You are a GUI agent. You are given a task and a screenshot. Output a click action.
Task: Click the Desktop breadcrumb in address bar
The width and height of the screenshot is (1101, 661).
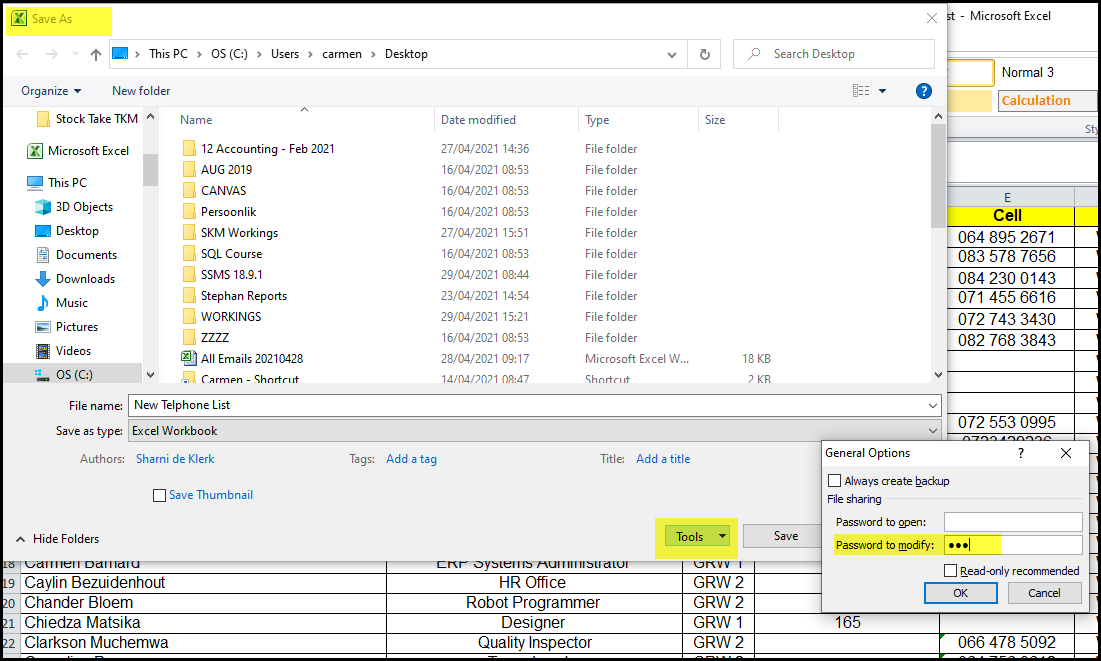tap(406, 54)
